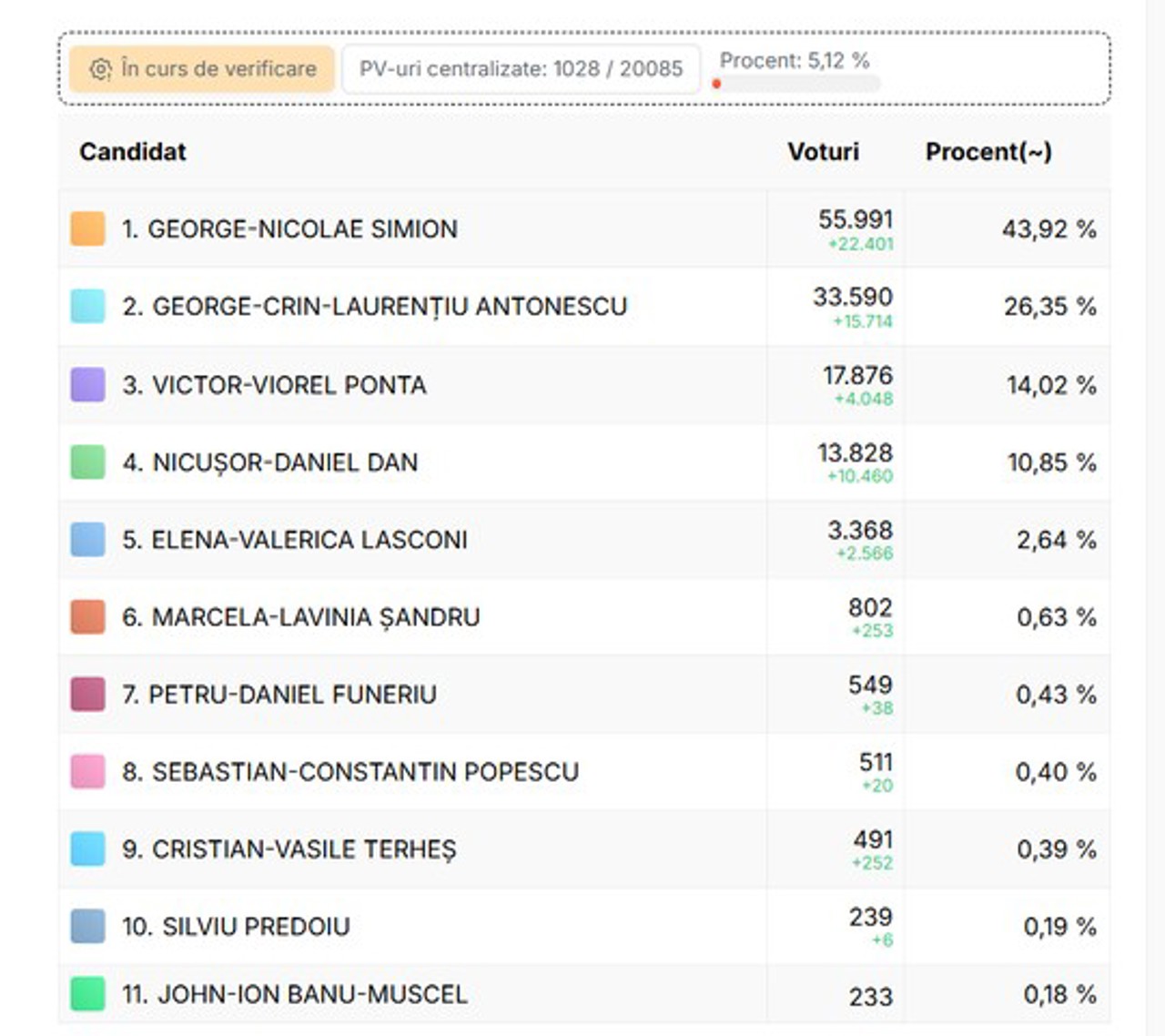1165x1036 pixels.
Task: Click the blue swatch for Elena-Valerica Lasconi
Action: coord(87,539)
